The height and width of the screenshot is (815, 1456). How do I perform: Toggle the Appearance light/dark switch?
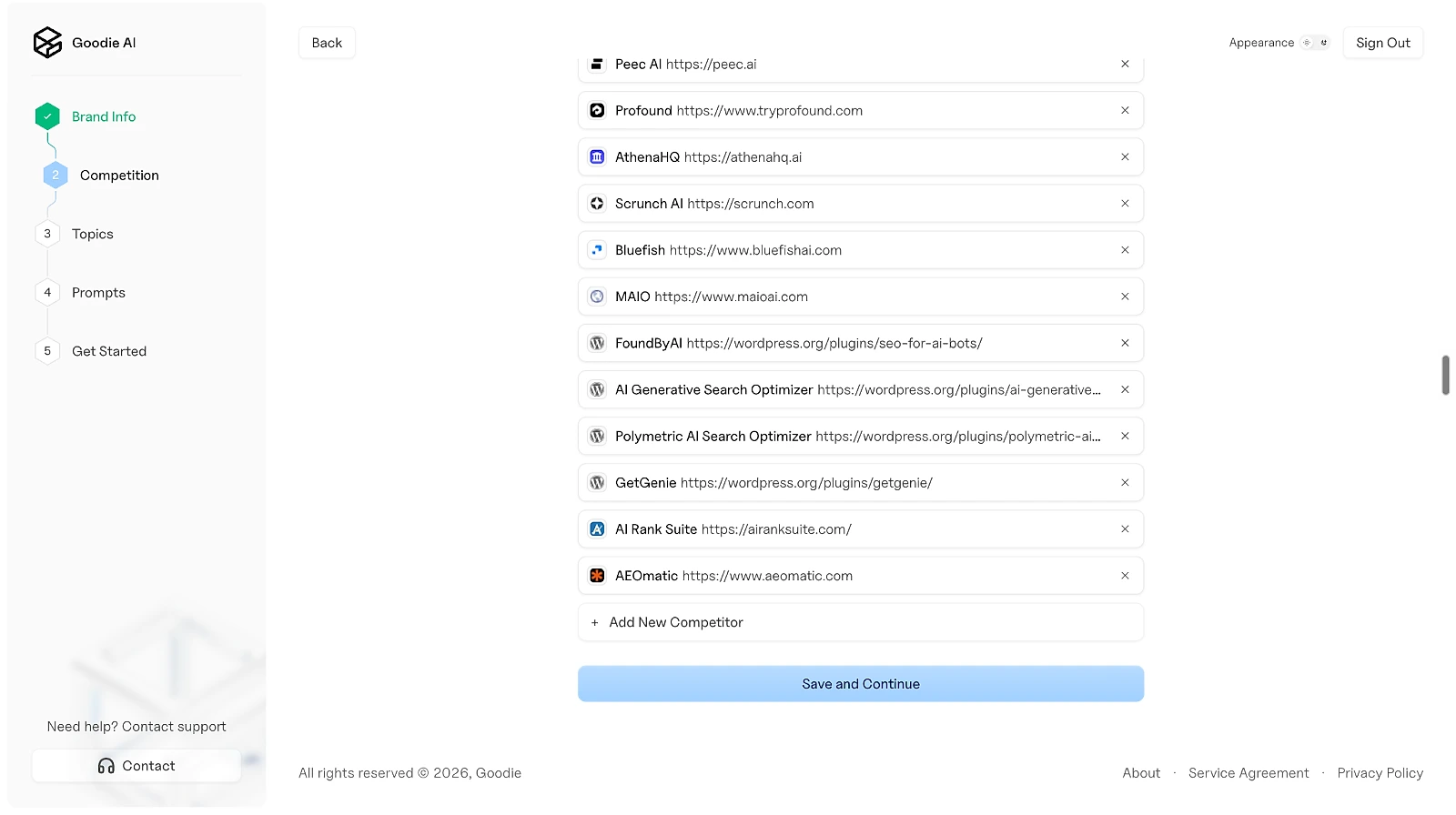1315,43
